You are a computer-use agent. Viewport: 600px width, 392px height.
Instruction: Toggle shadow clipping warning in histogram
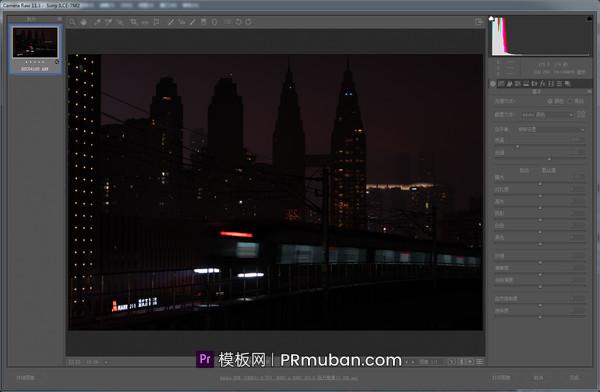pos(492,18)
